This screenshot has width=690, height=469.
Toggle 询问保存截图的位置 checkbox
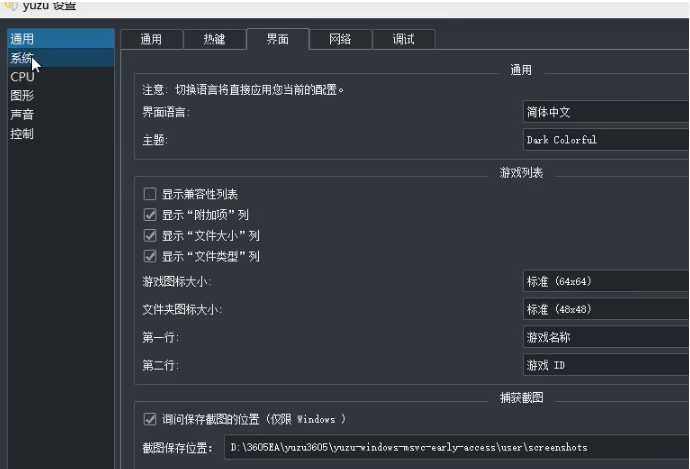point(150,419)
